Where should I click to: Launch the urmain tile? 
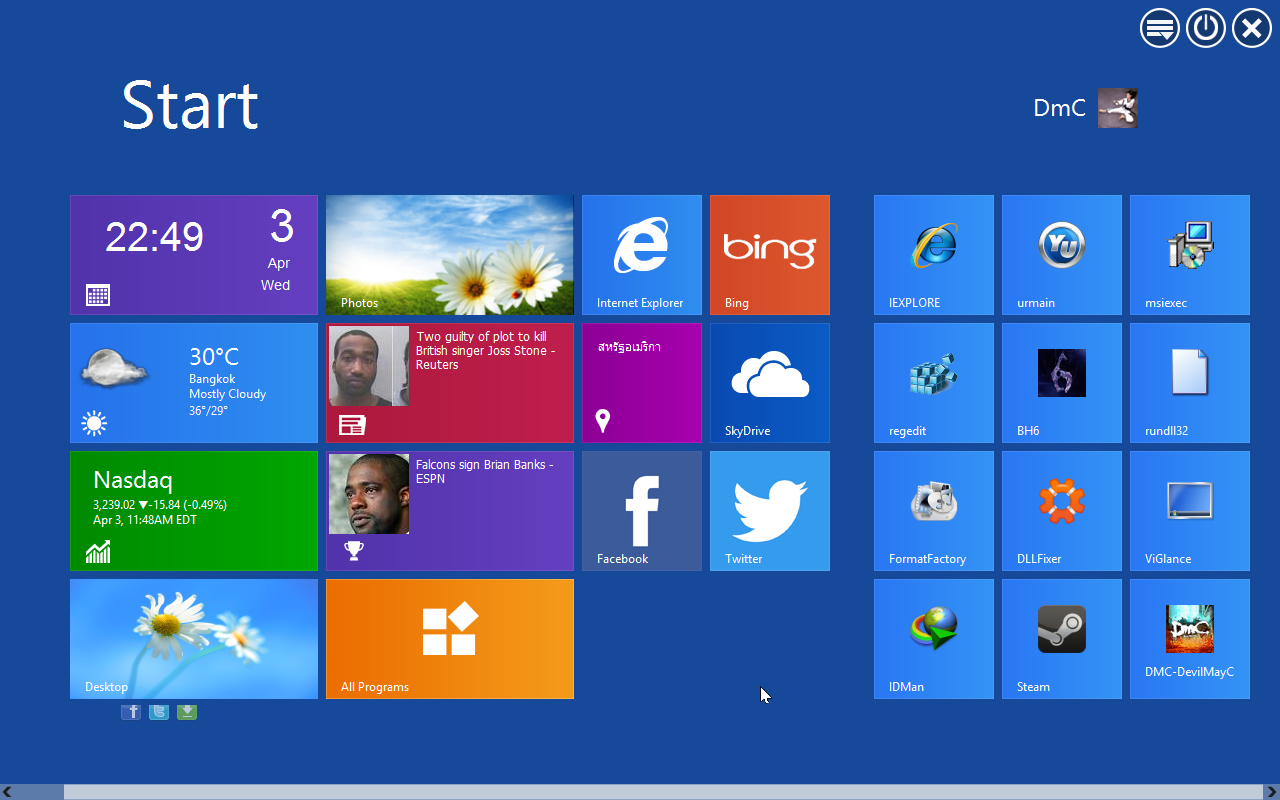[x=1062, y=255]
